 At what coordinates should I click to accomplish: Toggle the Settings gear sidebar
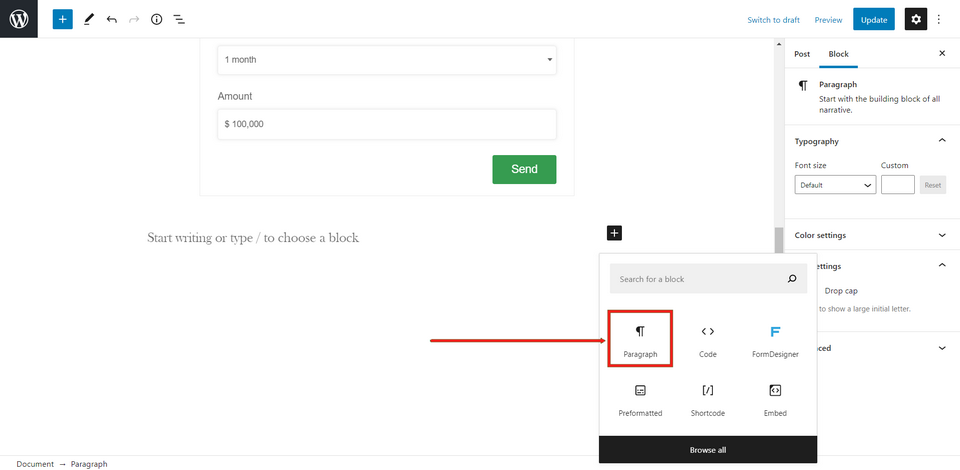pos(915,19)
